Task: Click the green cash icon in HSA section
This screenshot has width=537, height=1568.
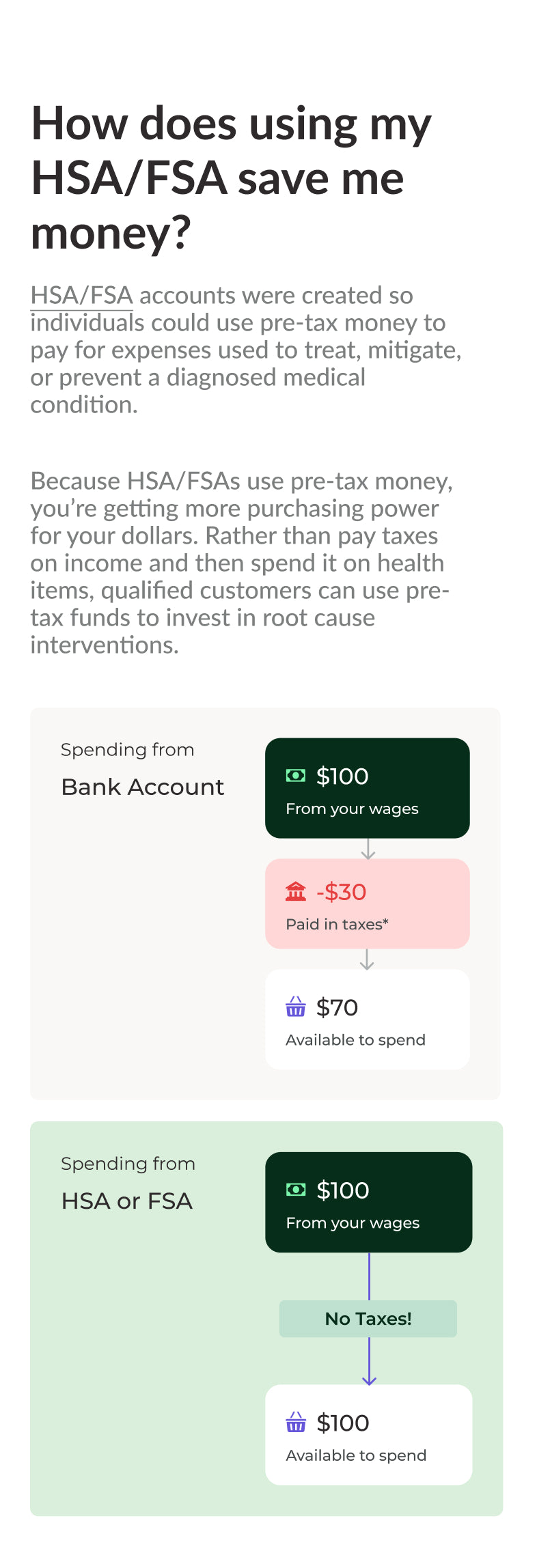Action: 296,1190
